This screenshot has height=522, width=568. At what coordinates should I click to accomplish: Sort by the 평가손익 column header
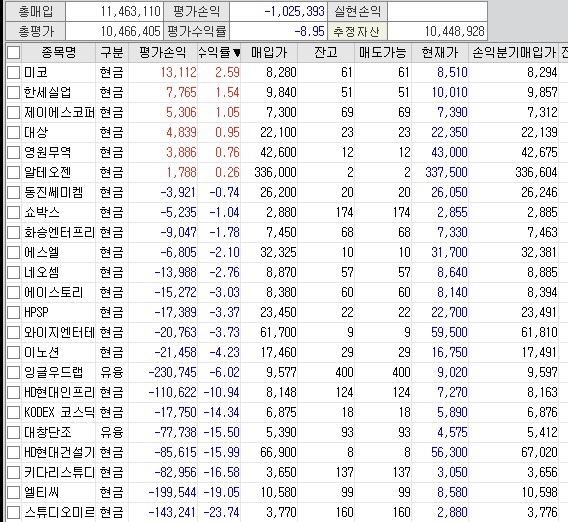pyautogui.click(x=163, y=53)
